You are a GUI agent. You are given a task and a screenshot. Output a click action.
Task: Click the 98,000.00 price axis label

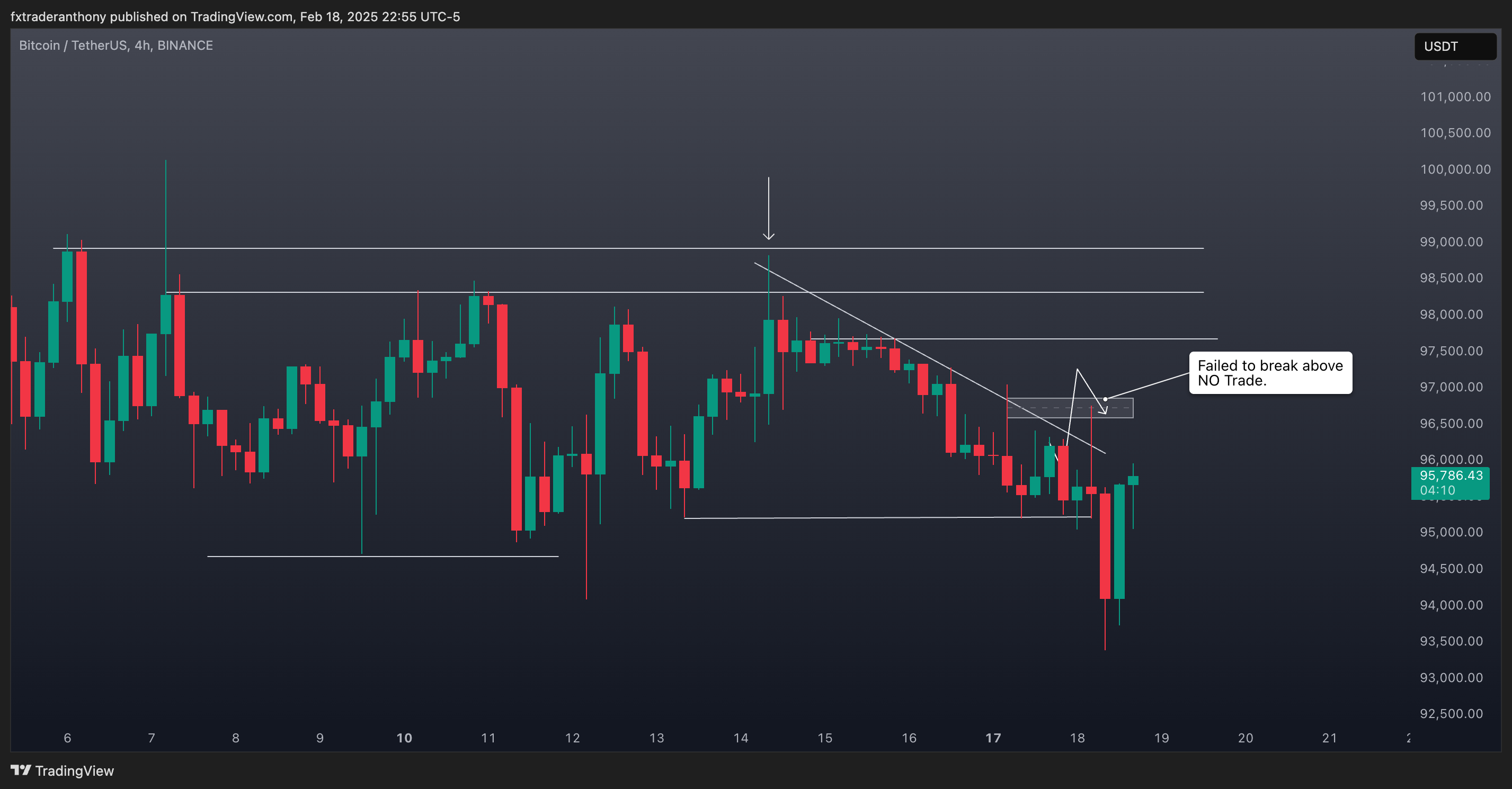coord(1451,315)
